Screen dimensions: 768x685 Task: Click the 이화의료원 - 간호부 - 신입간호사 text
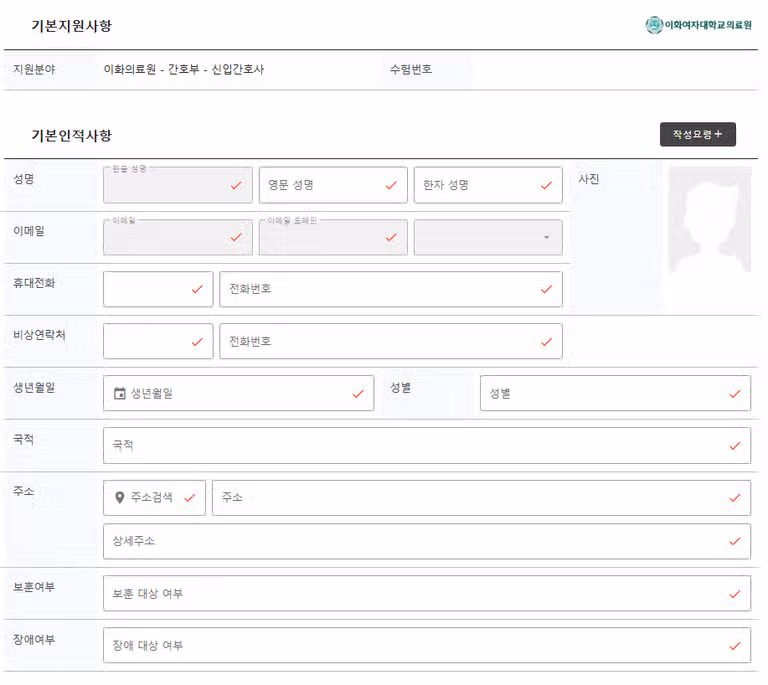tap(184, 70)
